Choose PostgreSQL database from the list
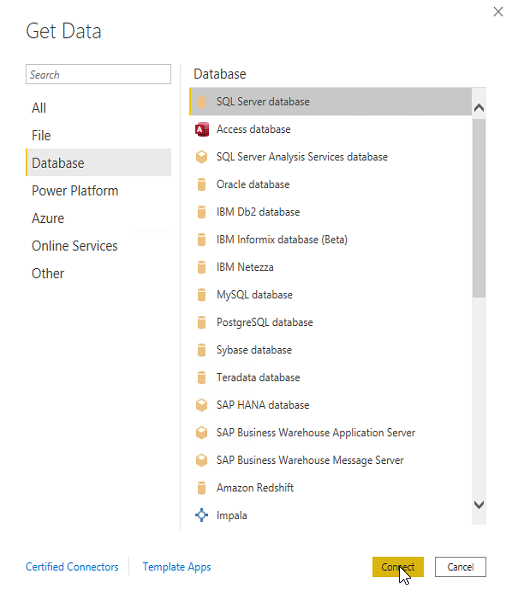 [330, 322]
